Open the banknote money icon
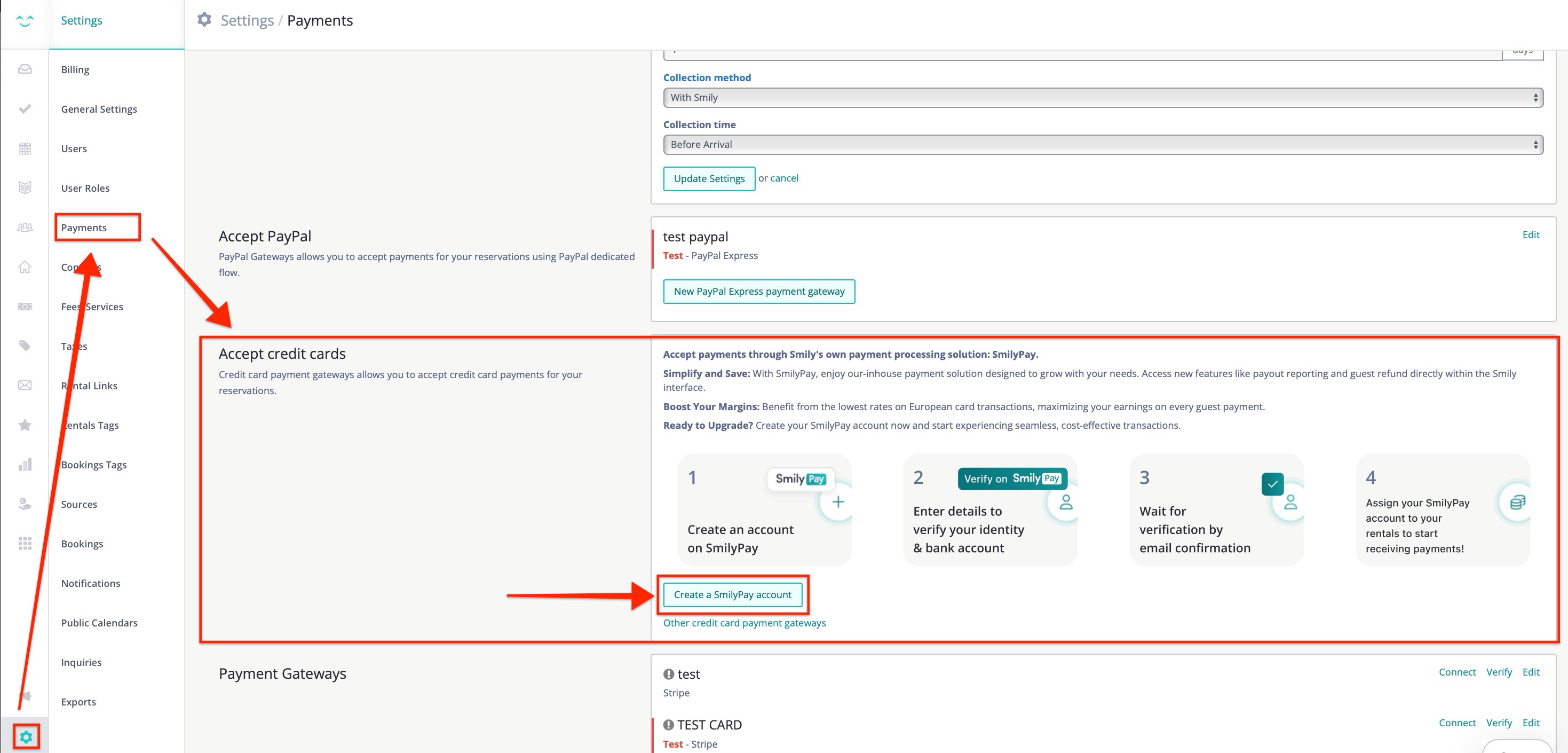Screen dimensions: 1568x753 (x=25, y=307)
